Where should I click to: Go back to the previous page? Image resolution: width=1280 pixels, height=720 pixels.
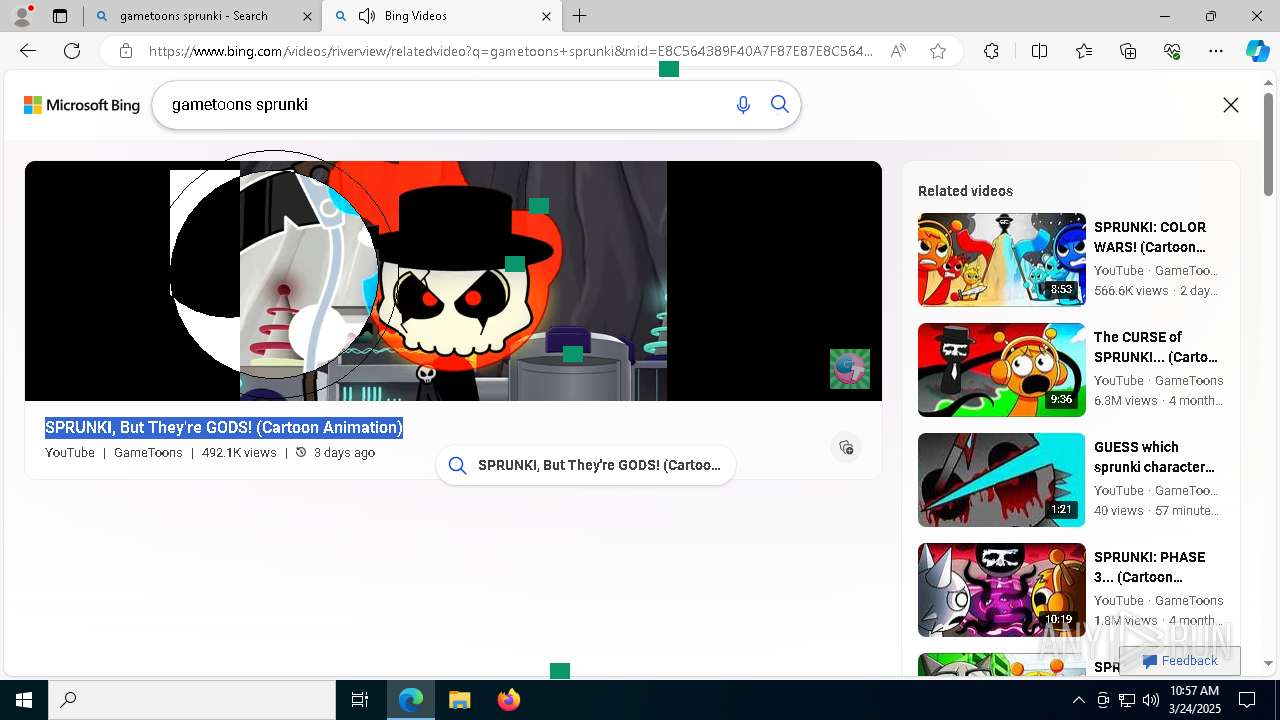tap(28, 51)
